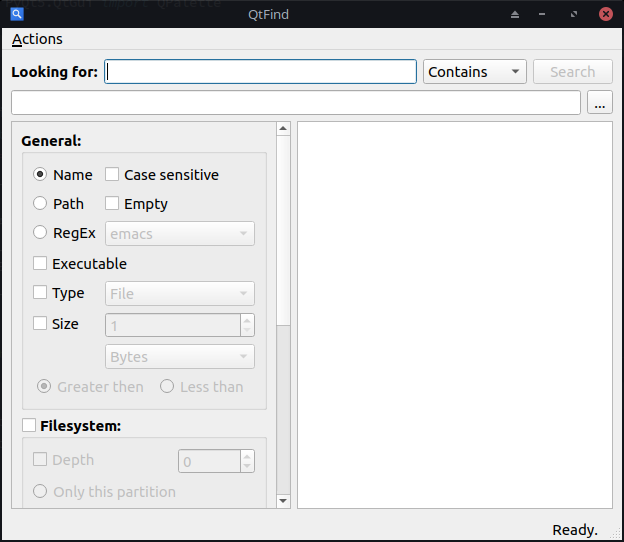Open the File type dropdown
Screen dimensions: 624x542
(179, 294)
